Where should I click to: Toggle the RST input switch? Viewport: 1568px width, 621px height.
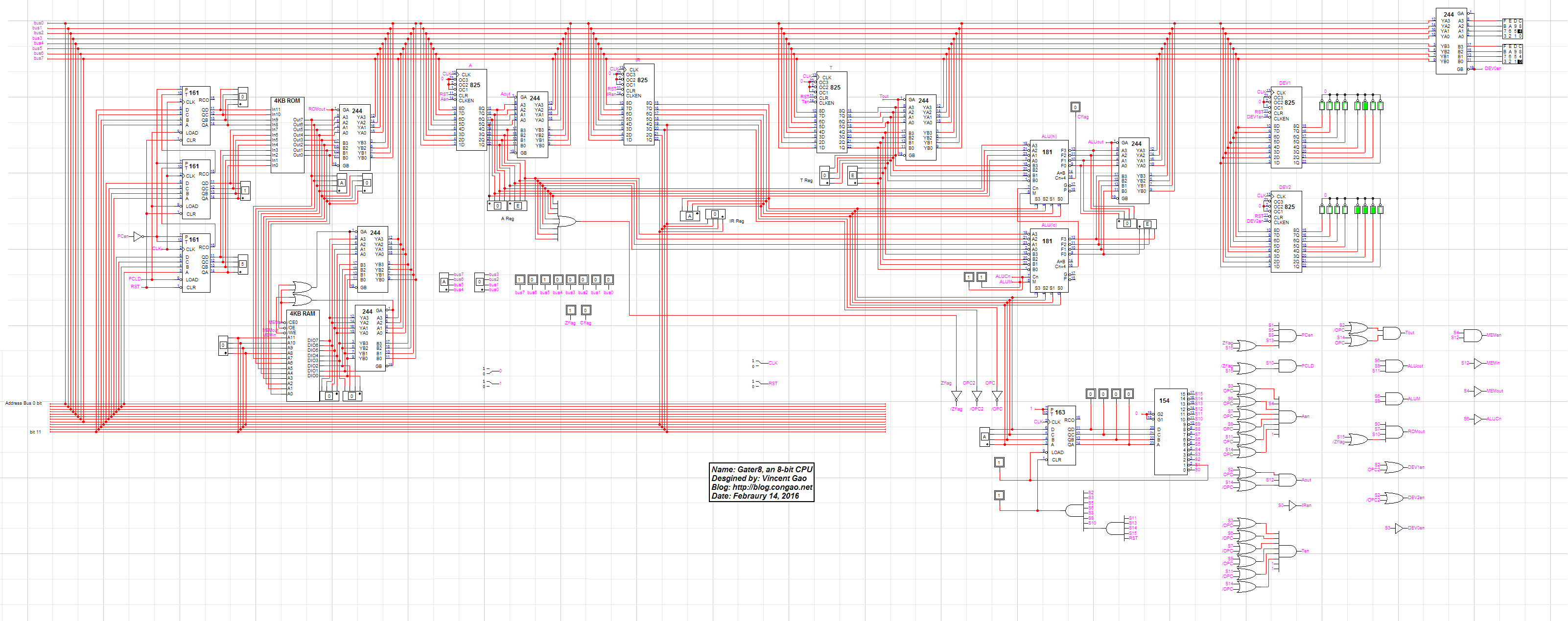click(759, 384)
